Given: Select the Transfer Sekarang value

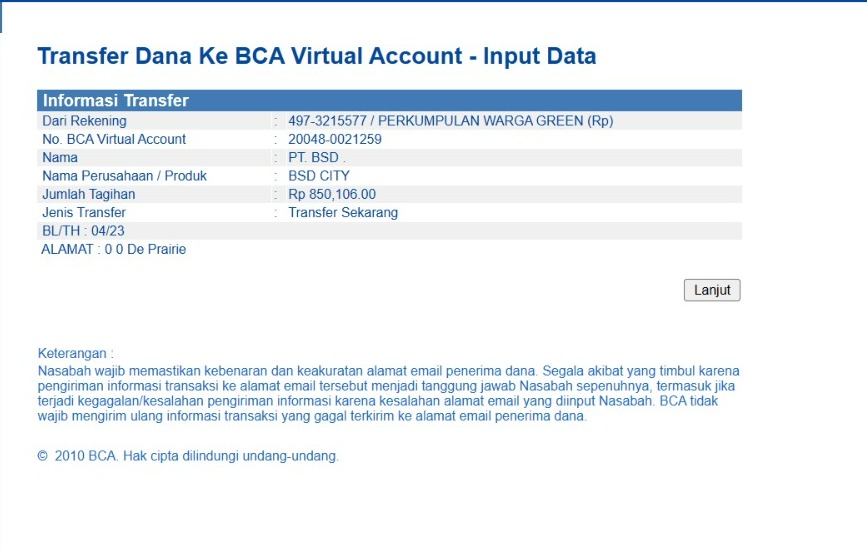Looking at the screenshot, I should pyautogui.click(x=343, y=212).
